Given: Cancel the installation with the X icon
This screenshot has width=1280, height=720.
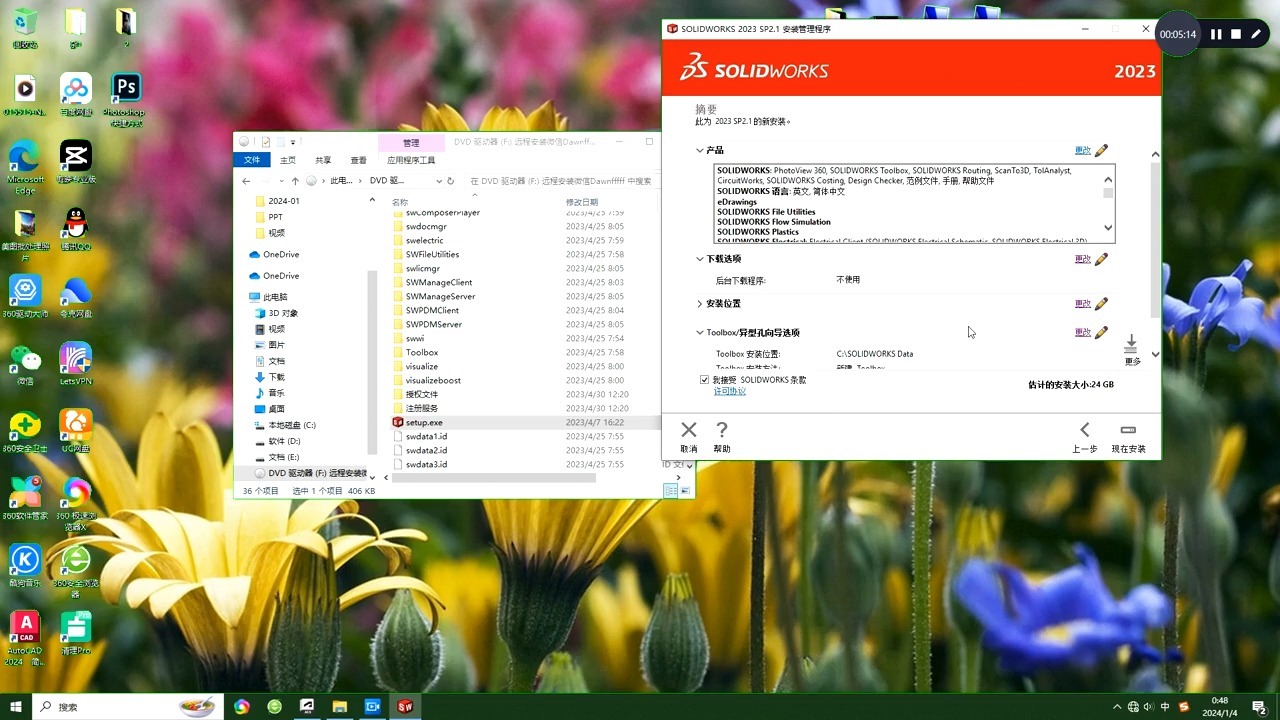Looking at the screenshot, I should [689, 430].
